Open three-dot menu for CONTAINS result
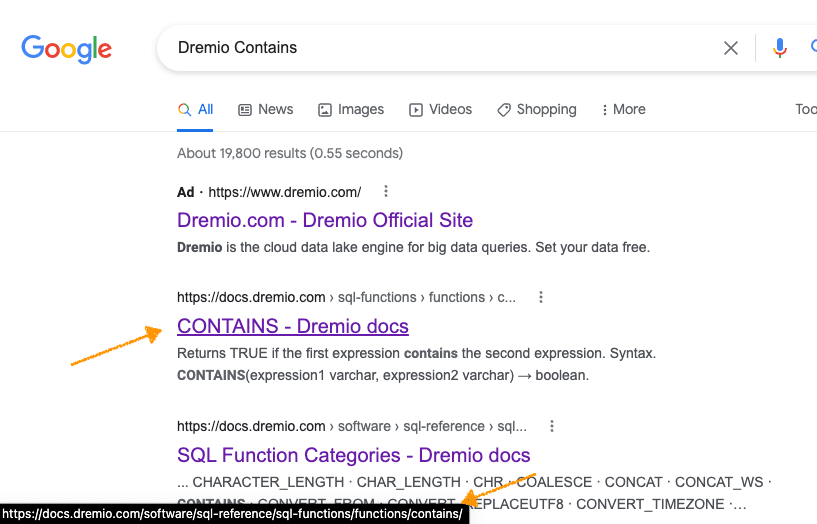817x524 pixels. pos(541,297)
